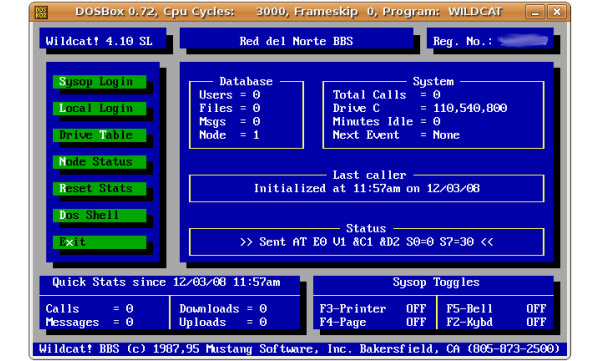Open the Dos Shell option
Image resolution: width=600 pixels, height=361 pixels.
click(99, 215)
